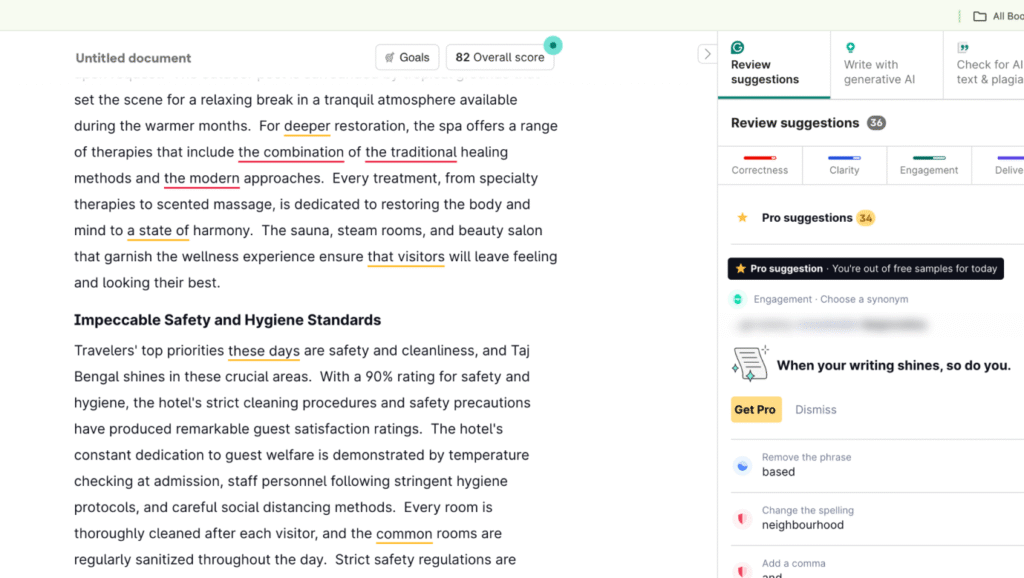This screenshot has height=578, width=1024.
Task: Click the green Engagement synonym icon
Action: [x=738, y=299]
